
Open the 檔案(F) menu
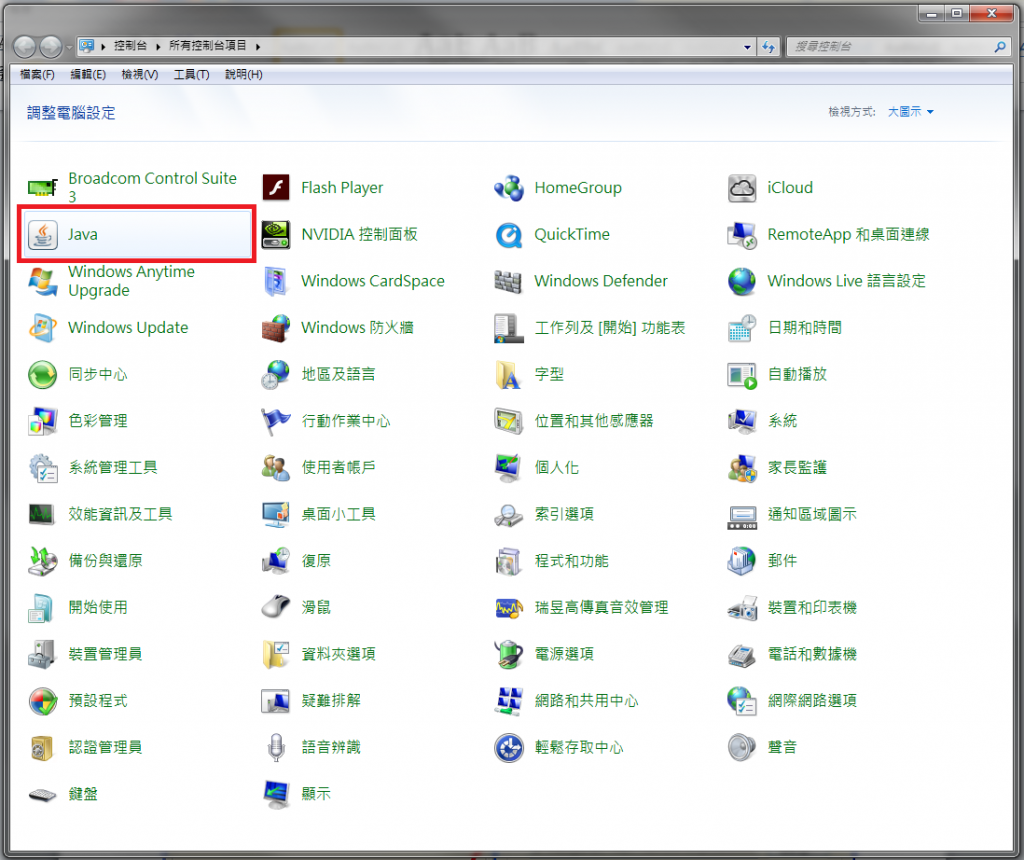[37, 74]
